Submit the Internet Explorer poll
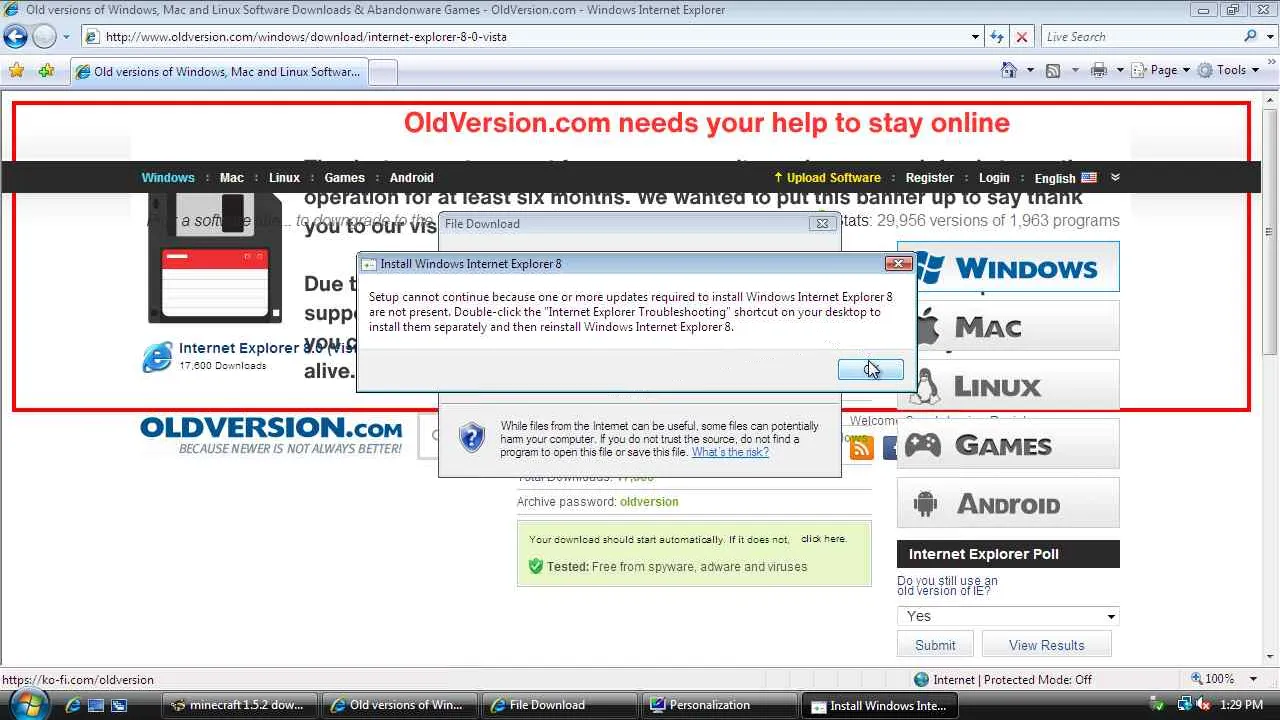This screenshot has width=1280, height=720. click(935, 645)
